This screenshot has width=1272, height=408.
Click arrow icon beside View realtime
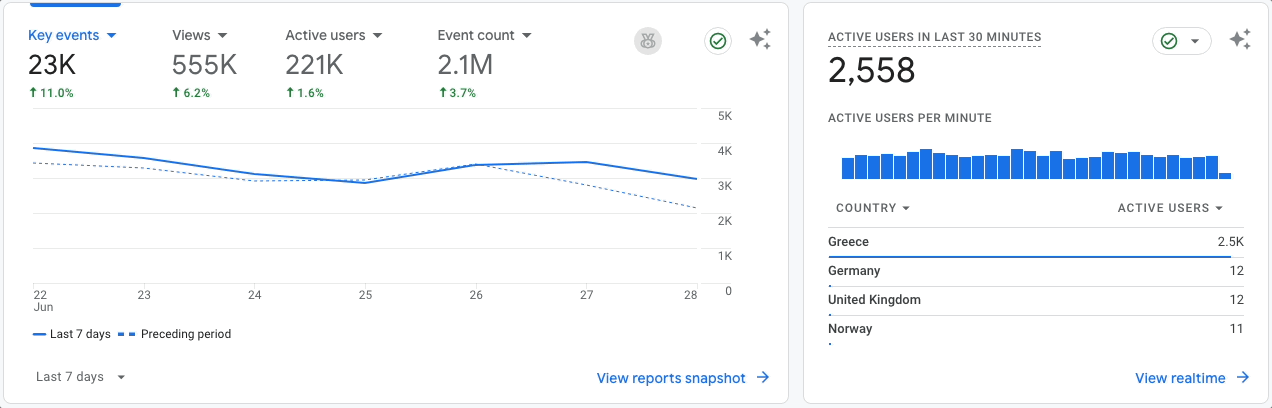(x=1243, y=378)
